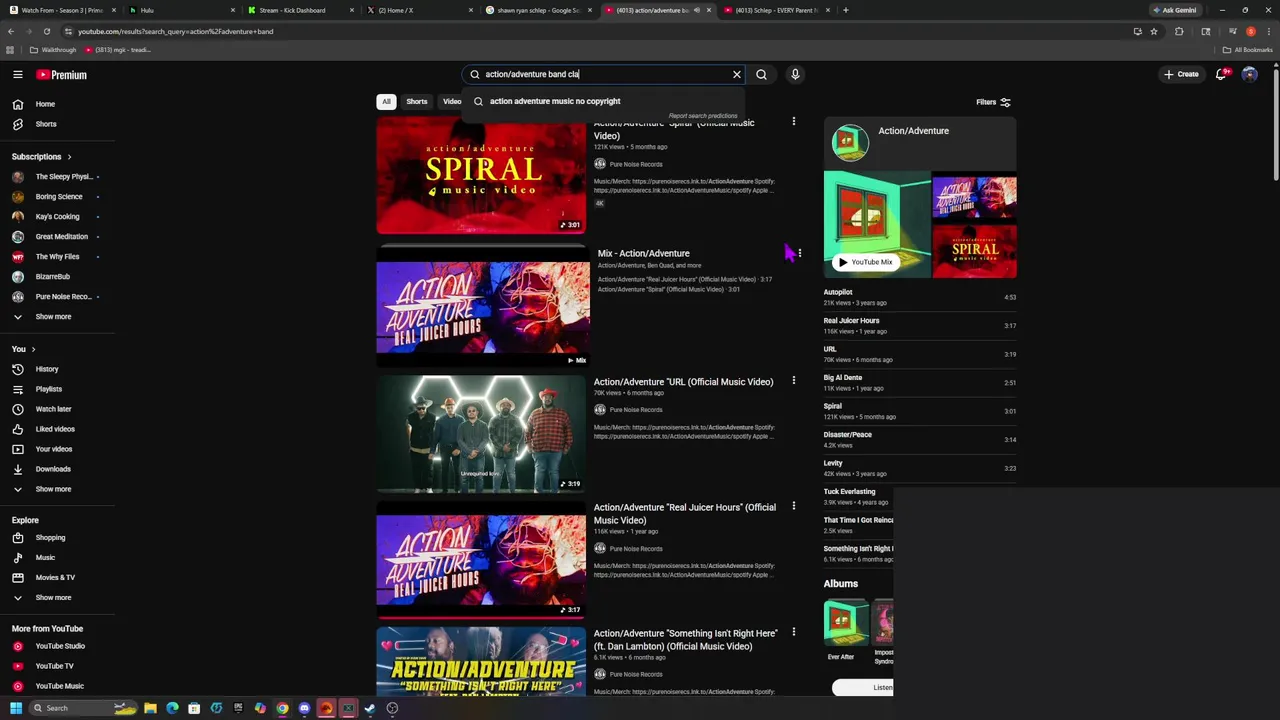The height and width of the screenshot is (720, 1280).
Task: Open Action/Adventure "URL" video title
Action: click(683, 382)
